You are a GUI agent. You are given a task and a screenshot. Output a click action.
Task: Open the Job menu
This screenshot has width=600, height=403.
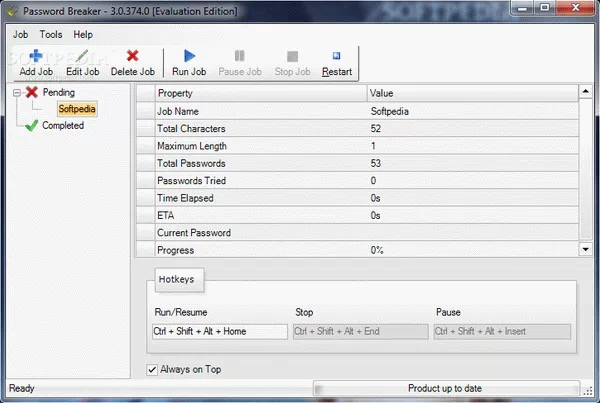coord(20,34)
